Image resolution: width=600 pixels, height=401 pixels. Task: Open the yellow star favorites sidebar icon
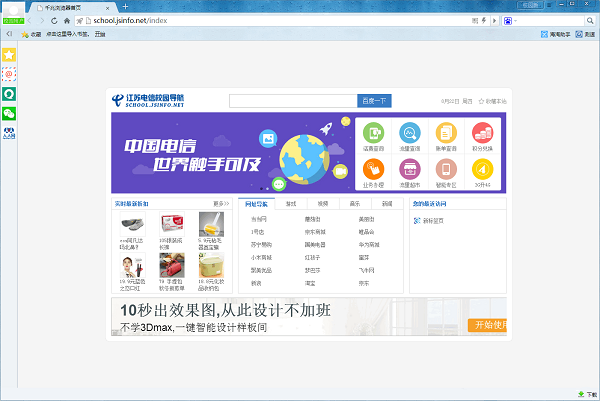9,55
